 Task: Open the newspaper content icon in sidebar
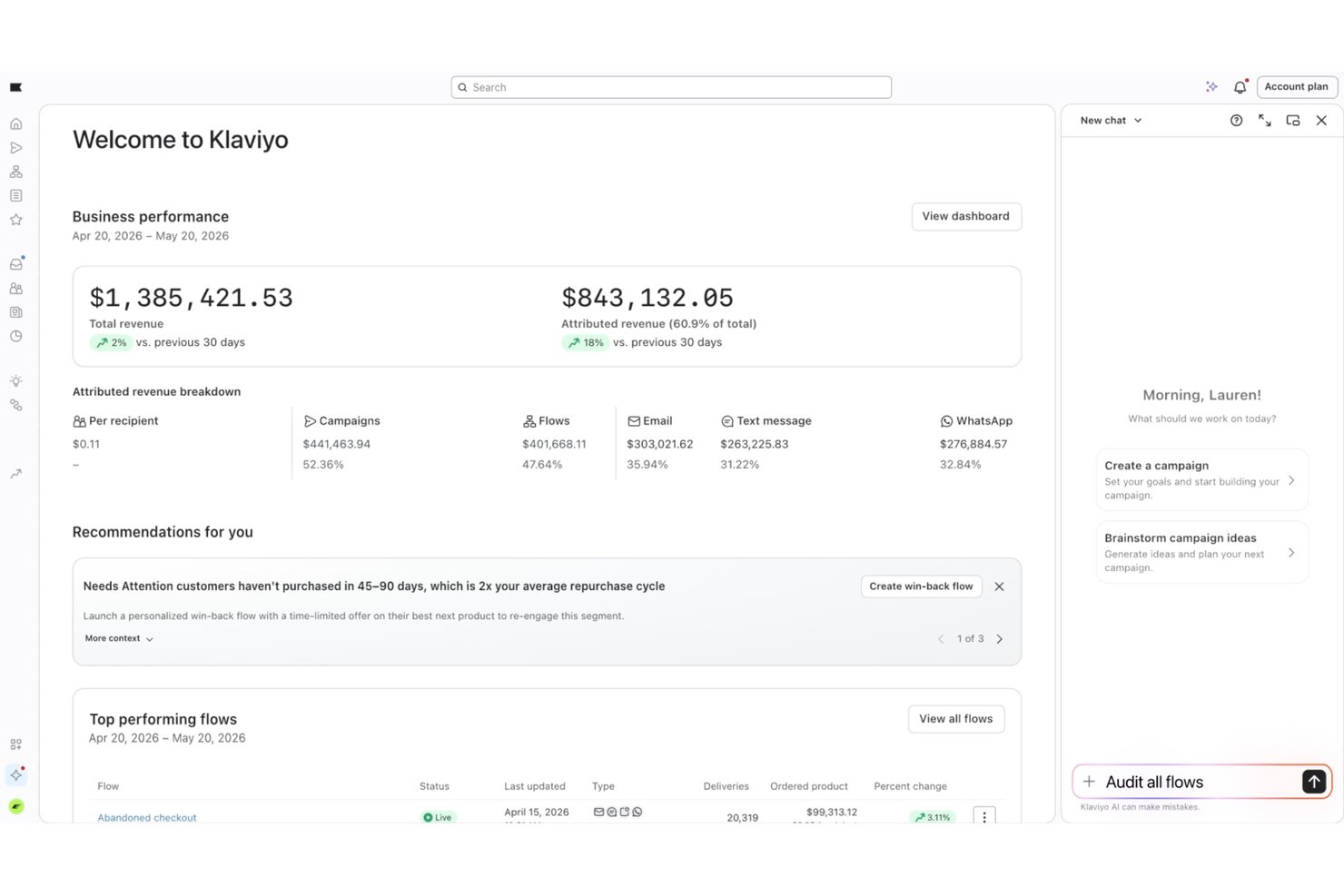pyautogui.click(x=15, y=312)
